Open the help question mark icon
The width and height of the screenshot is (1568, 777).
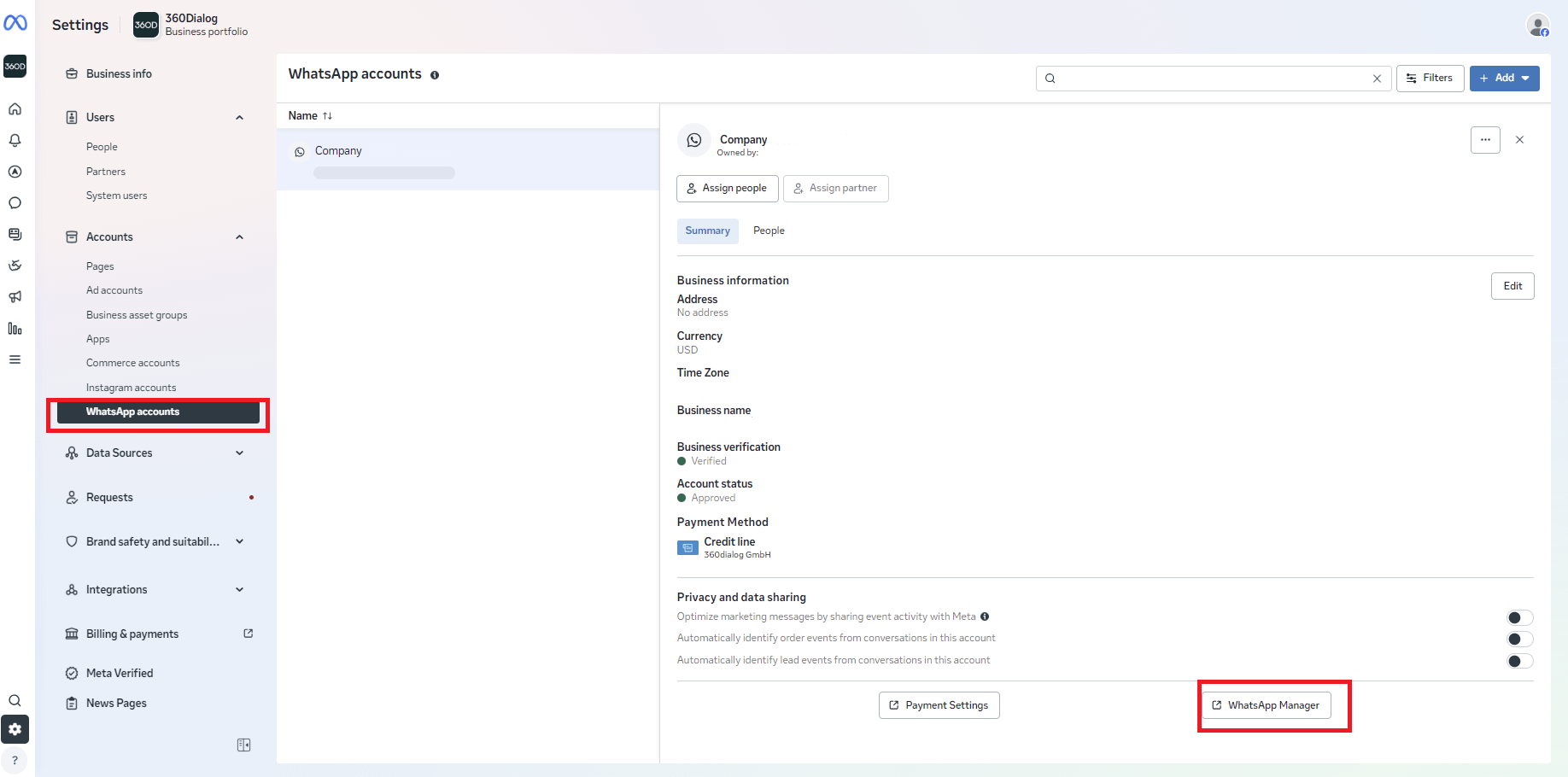(x=15, y=760)
